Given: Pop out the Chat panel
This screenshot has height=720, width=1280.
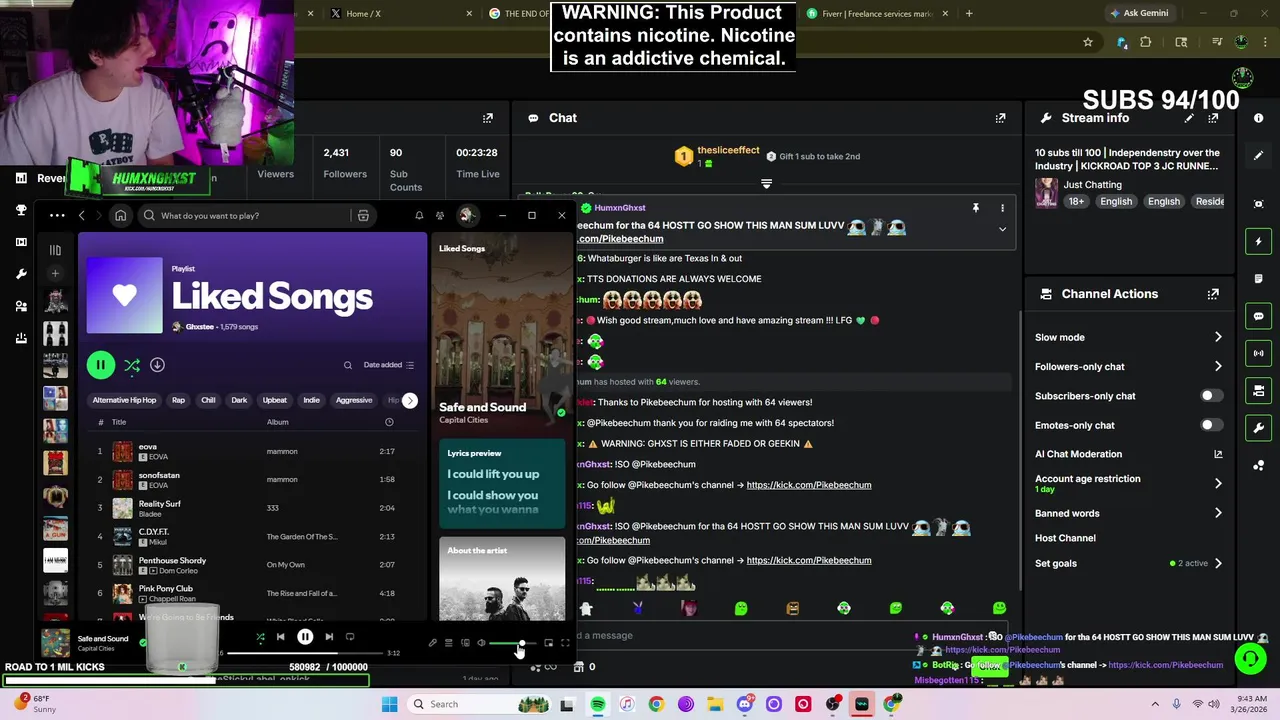Looking at the screenshot, I should [x=1000, y=118].
